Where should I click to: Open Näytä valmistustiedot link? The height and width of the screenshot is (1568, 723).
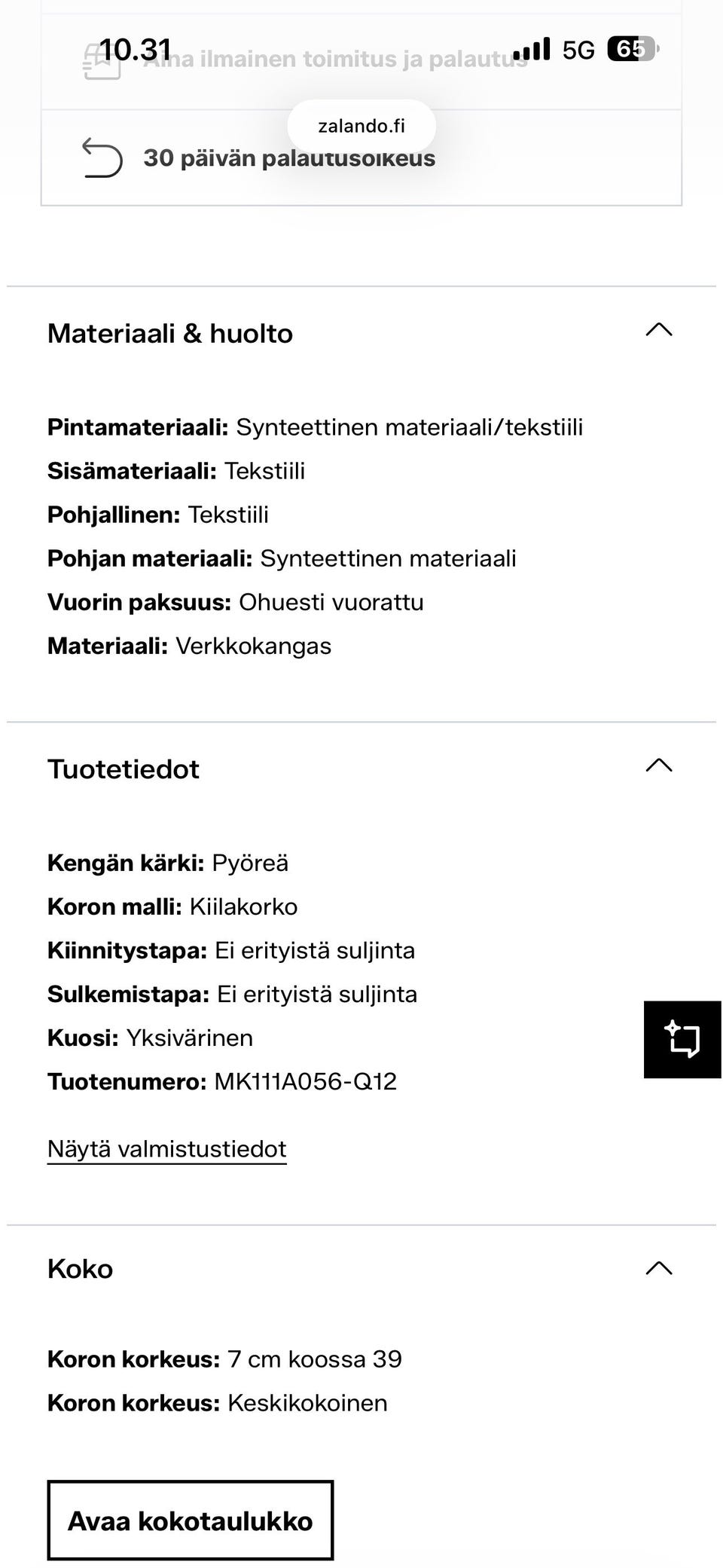167,1148
